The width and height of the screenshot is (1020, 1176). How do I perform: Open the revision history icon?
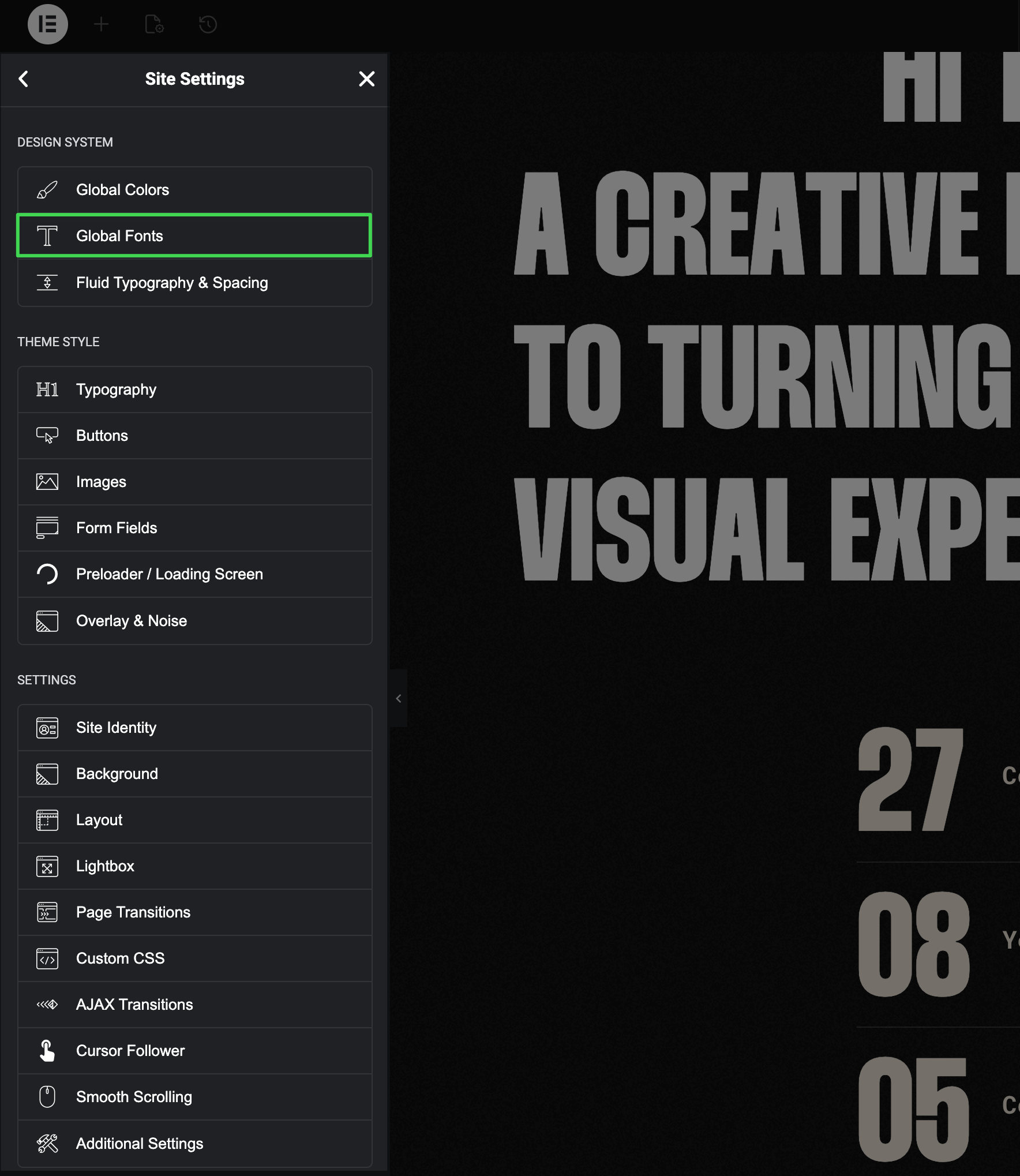tap(208, 24)
